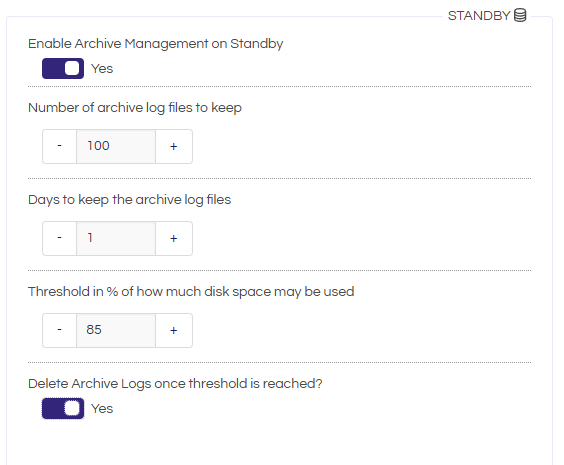Decrease number of archive log files to keep
Screen dimensions: 564x465
(x=60, y=146)
